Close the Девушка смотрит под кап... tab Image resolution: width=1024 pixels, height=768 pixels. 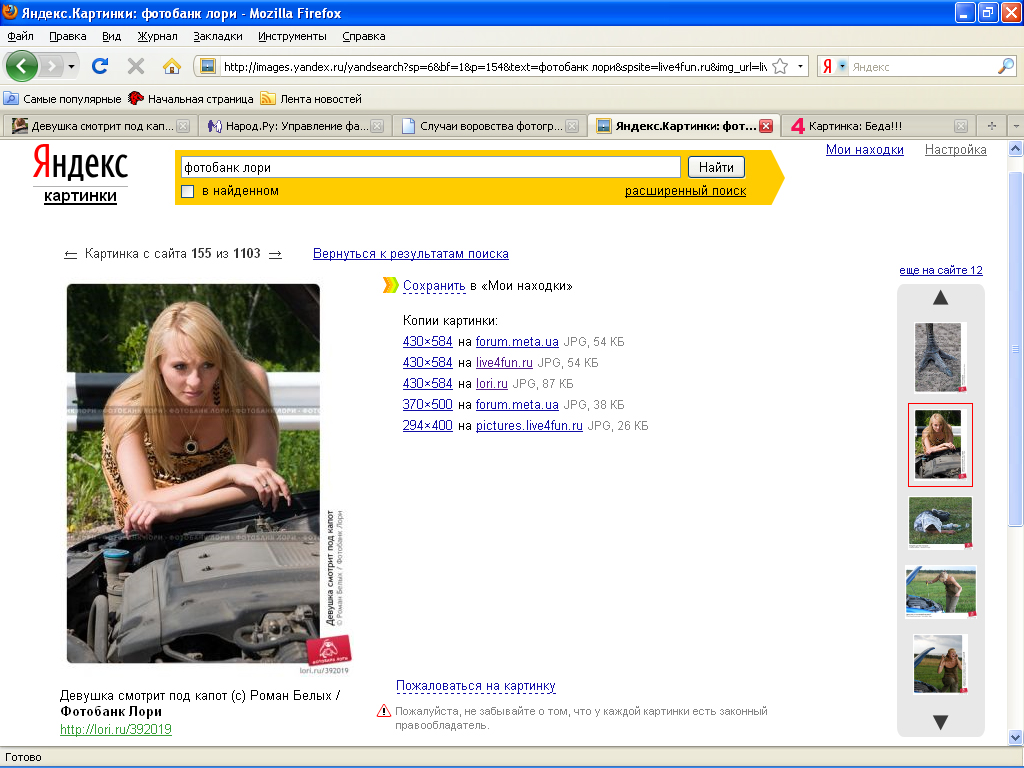click(184, 126)
